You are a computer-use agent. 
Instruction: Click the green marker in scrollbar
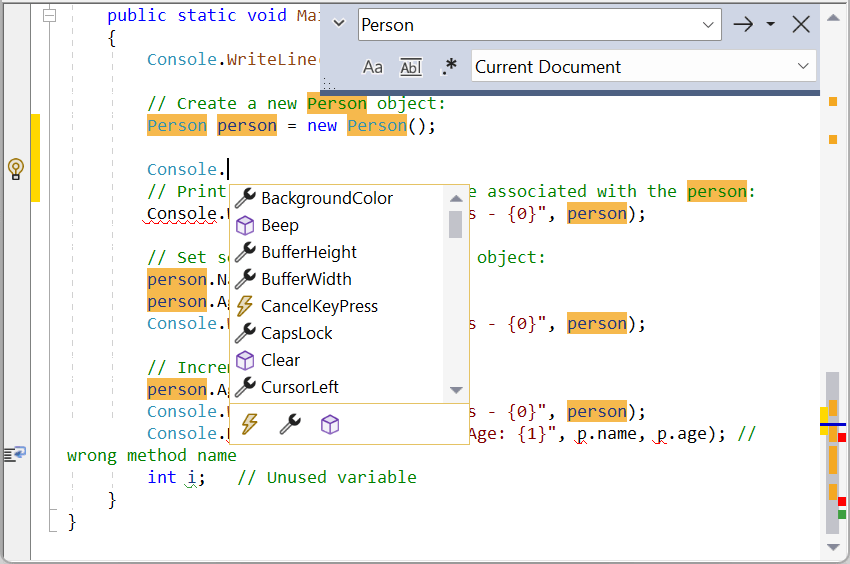click(x=842, y=514)
